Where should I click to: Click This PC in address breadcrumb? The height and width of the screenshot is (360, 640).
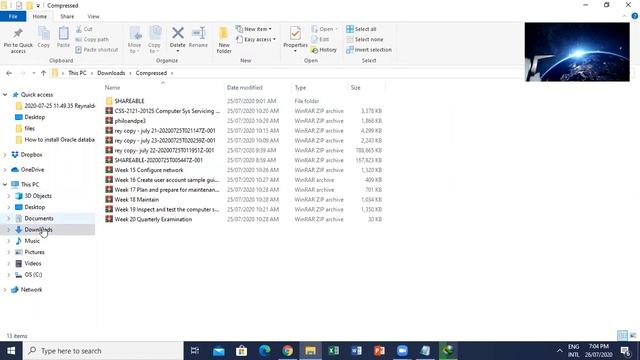[77, 73]
